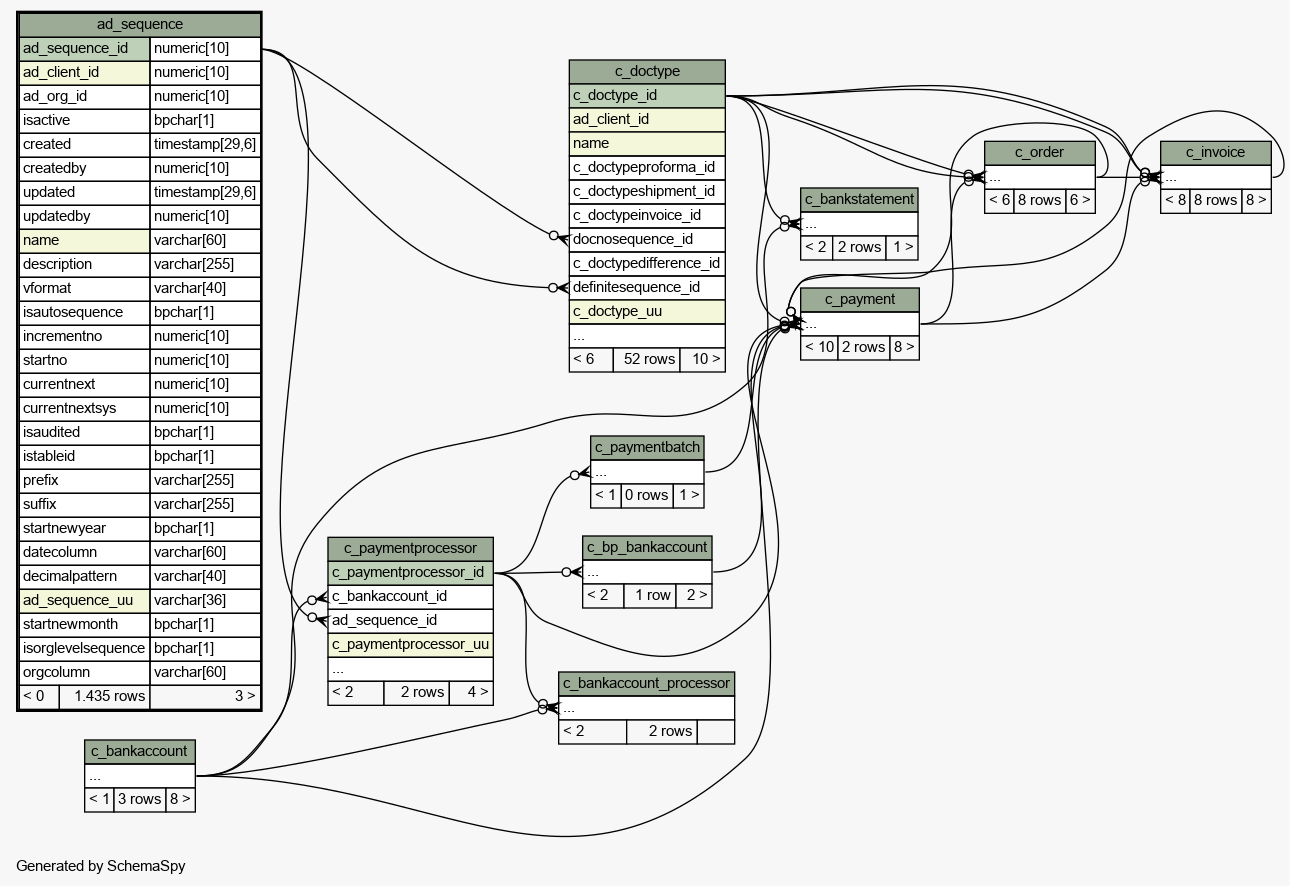The height and width of the screenshot is (886, 1290).
Task: Click the docnosequence_id column in c_doctype
Action: 646,239
